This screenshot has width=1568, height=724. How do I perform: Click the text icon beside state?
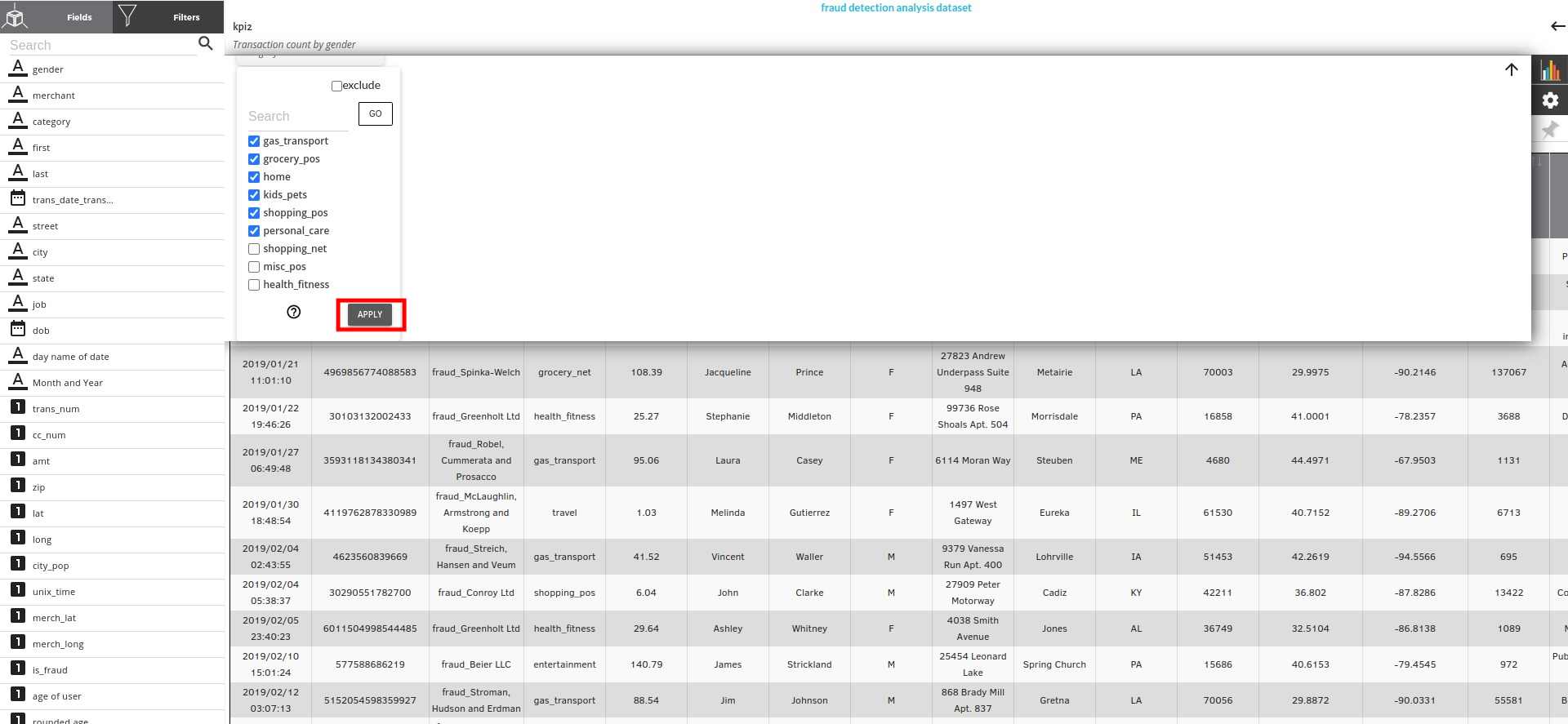[x=18, y=277]
